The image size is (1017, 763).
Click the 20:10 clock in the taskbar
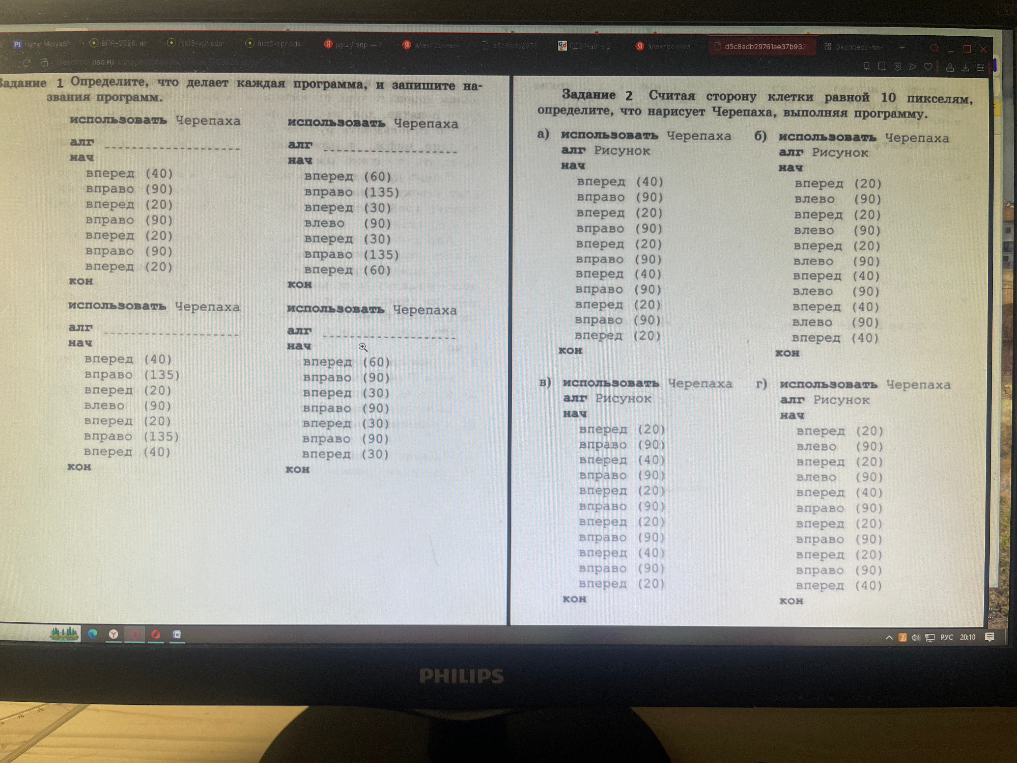[967, 637]
